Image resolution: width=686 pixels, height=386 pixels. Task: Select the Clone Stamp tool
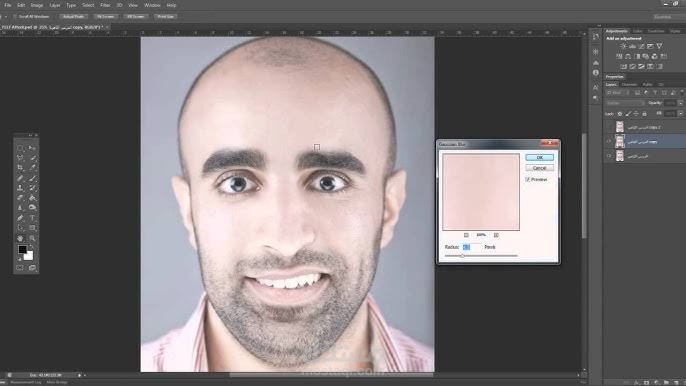[x=20, y=188]
